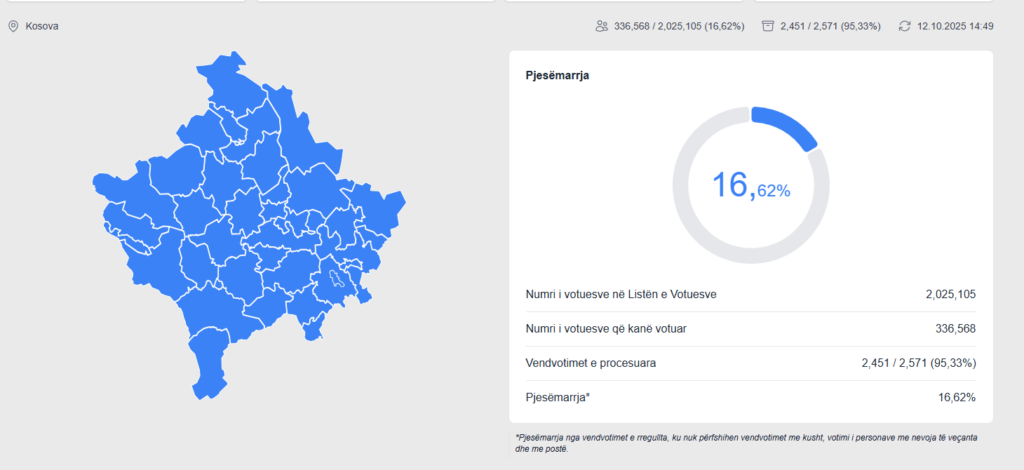
Task: Select the northernmost municipality on the map
Action: (228, 80)
